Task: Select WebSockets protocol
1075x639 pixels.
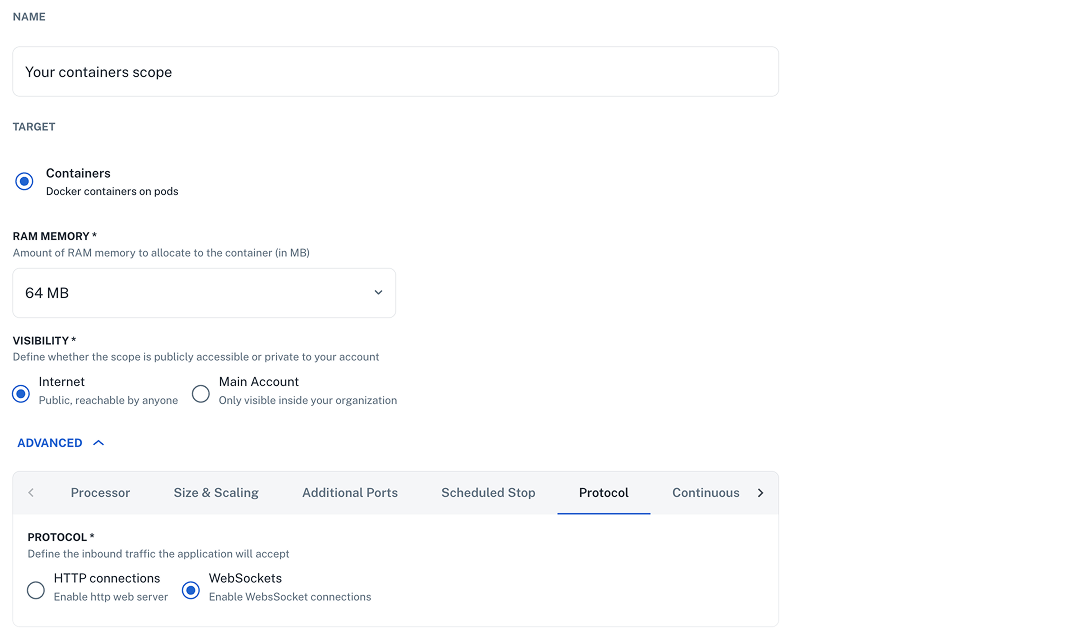Action: point(190,590)
